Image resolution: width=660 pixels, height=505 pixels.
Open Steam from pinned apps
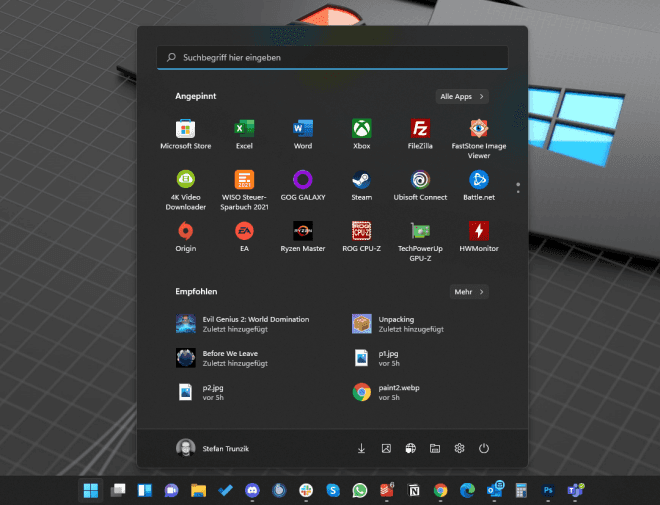[362, 186]
